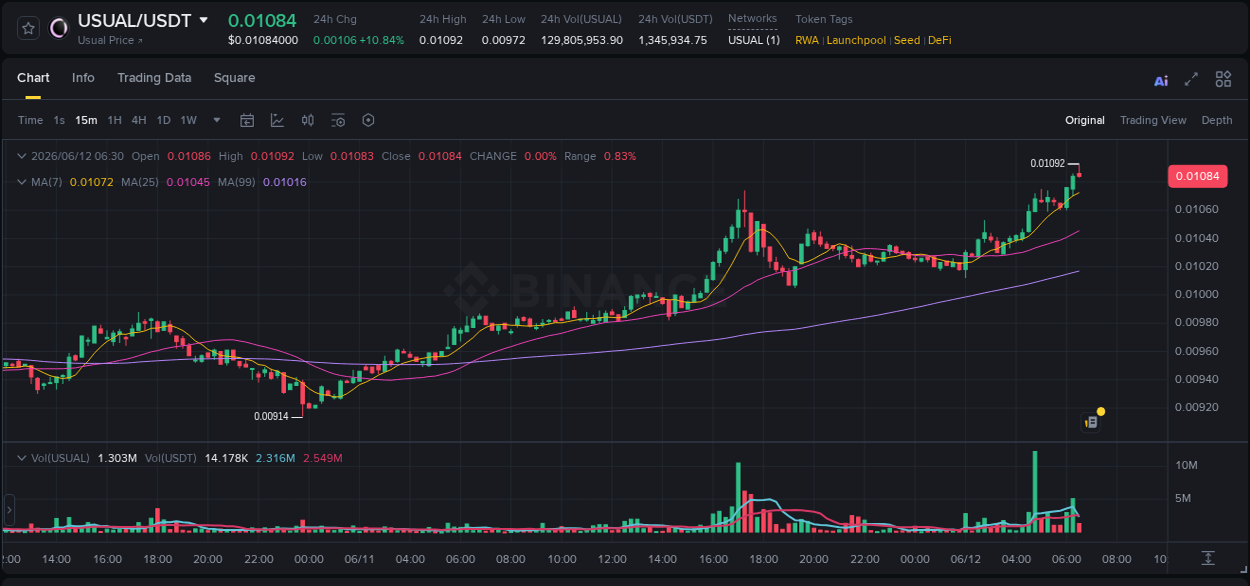Select the Time line-chart interval

30,120
